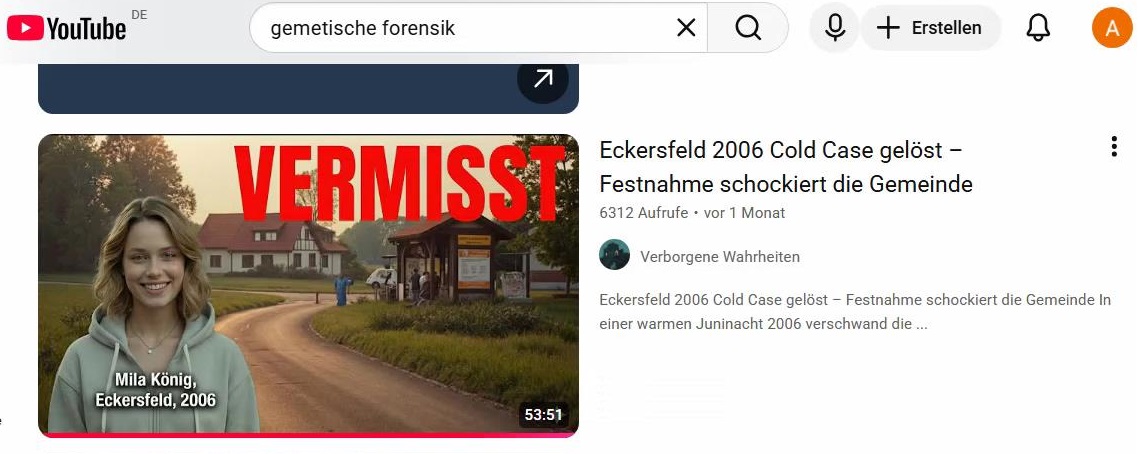The image size is (1140, 454).
Task: Open the Verborgene Wahrheiten channel avatar
Action: tap(614, 255)
